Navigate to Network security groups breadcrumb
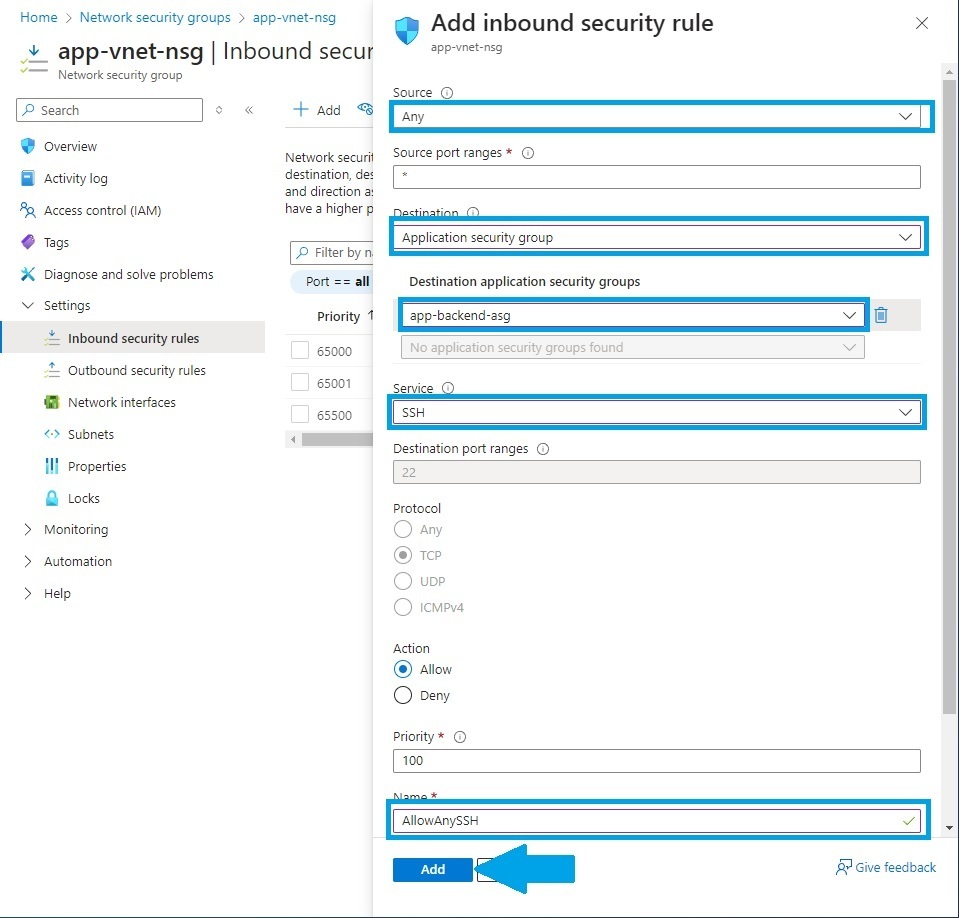The width and height of the screenshot is (959, 918). (x=155, y=17)
